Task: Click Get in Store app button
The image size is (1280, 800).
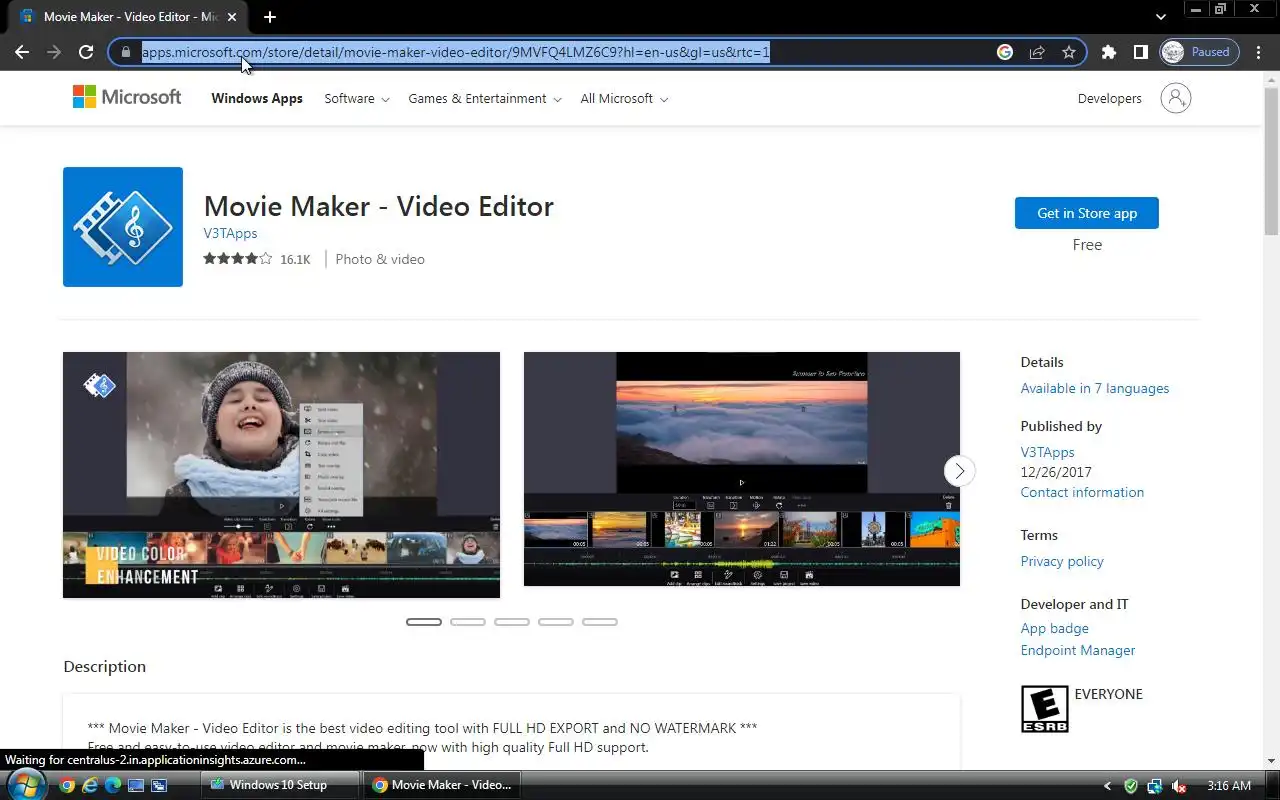Action: 1087,213
